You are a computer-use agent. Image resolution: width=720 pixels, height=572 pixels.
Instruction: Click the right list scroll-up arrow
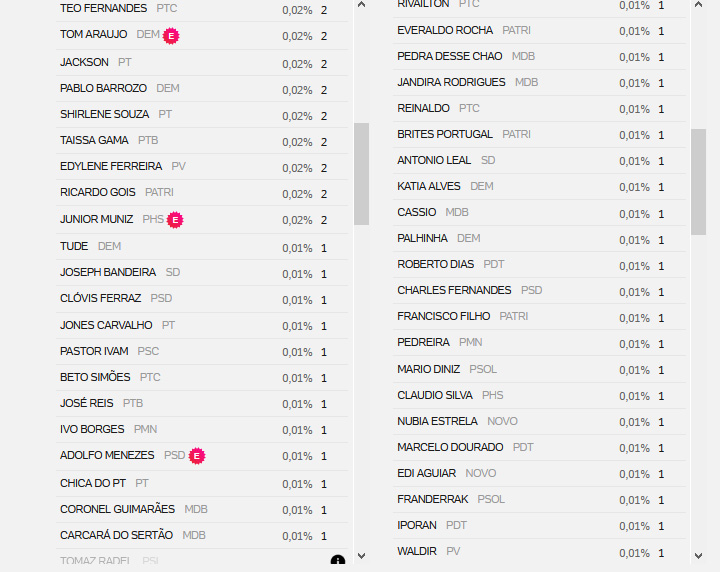point(698,5)
